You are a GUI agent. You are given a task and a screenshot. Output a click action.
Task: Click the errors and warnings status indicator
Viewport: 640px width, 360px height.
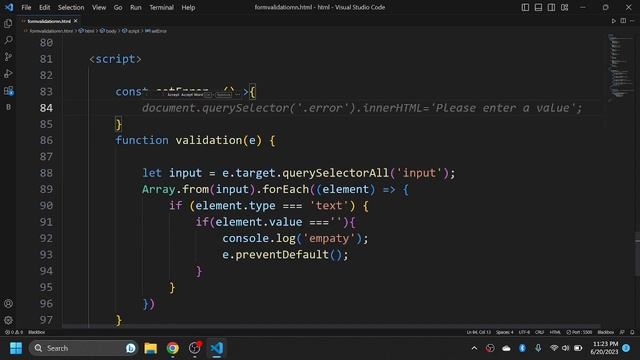[14, 332]
